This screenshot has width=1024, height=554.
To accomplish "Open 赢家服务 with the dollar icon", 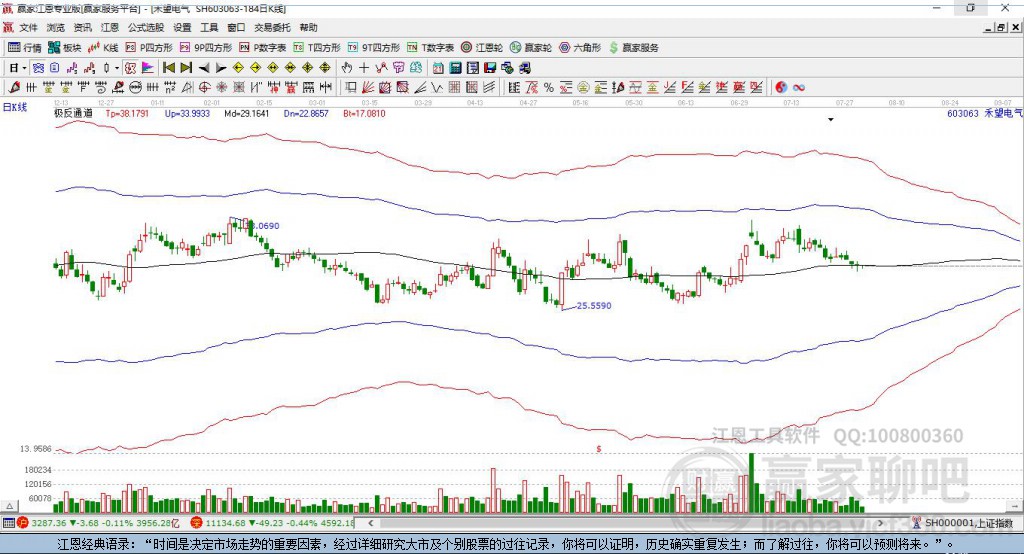I will [633, 48].
